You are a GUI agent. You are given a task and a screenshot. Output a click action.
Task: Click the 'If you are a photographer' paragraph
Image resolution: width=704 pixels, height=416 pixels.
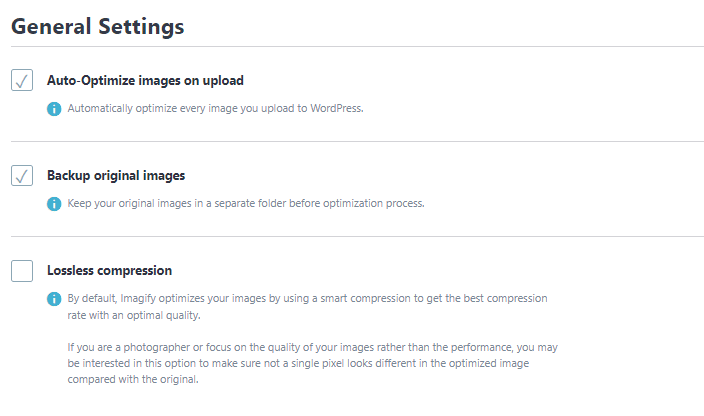click(x=310, y=346)
